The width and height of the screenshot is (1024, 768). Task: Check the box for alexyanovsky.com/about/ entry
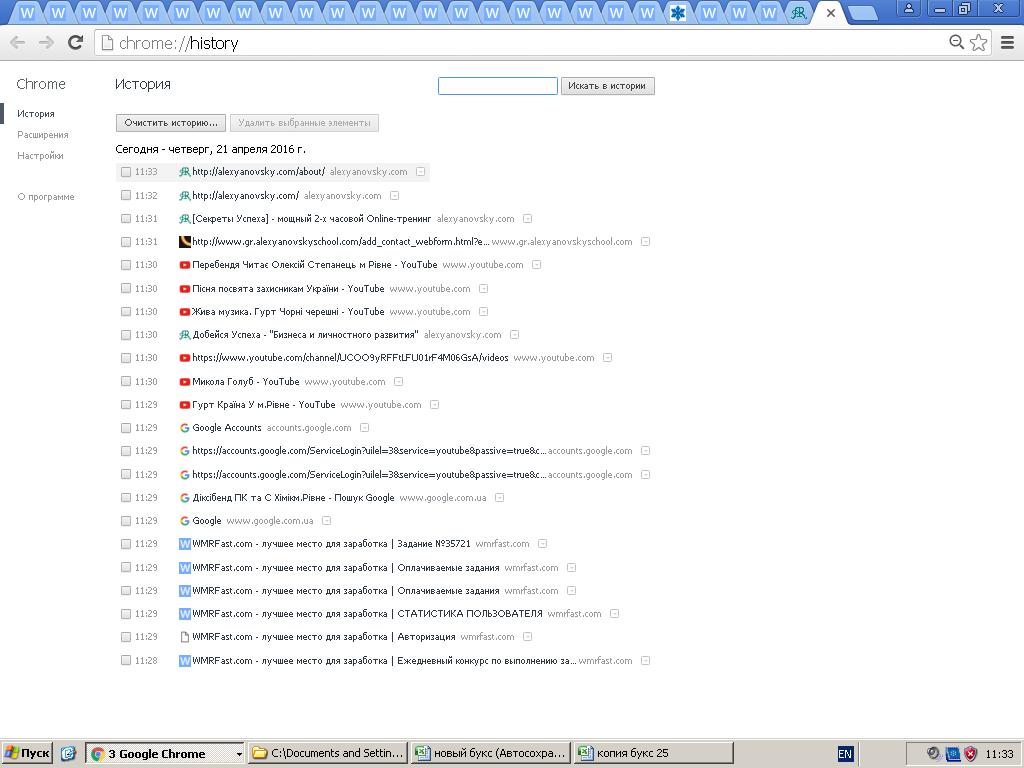126,172
